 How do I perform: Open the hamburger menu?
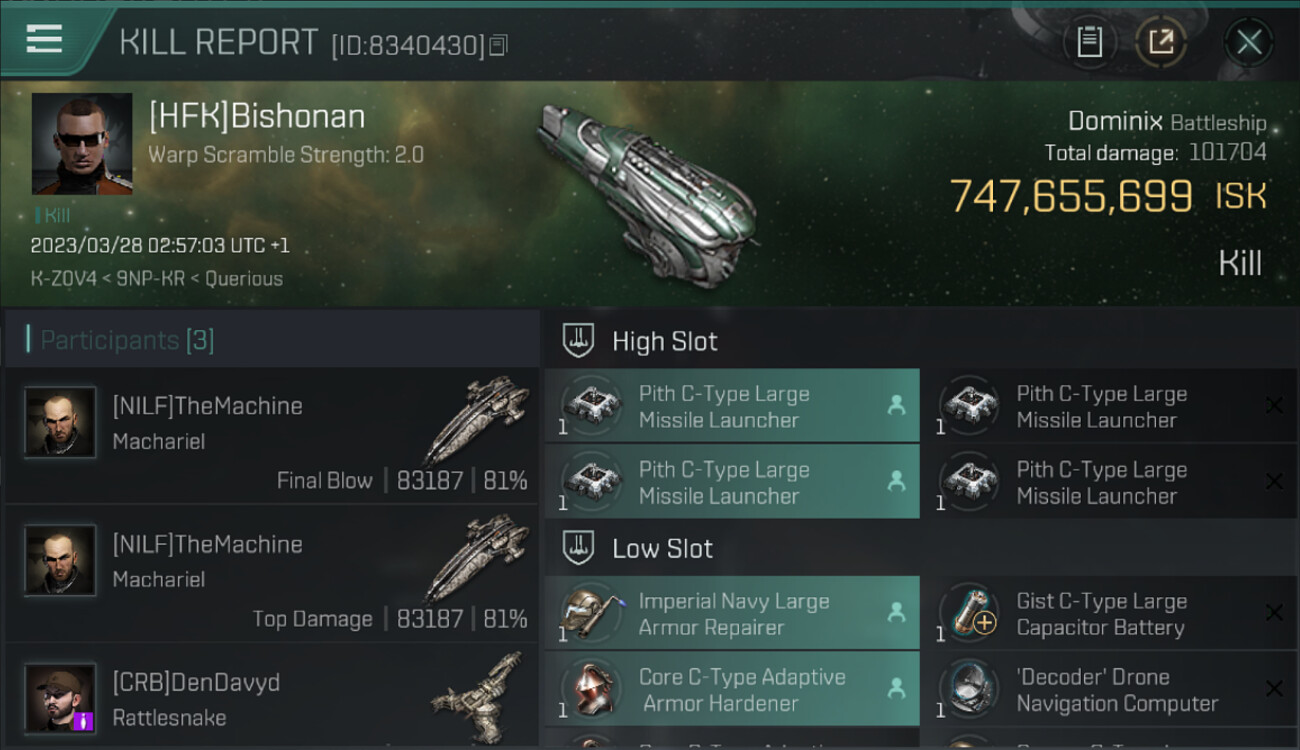coord(45,40)
